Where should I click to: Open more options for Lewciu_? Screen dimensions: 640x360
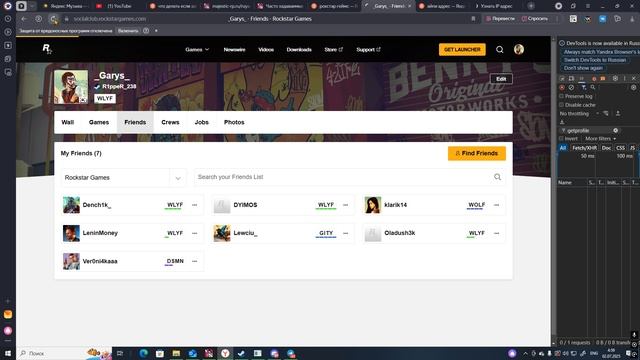(x=346, y=233)
